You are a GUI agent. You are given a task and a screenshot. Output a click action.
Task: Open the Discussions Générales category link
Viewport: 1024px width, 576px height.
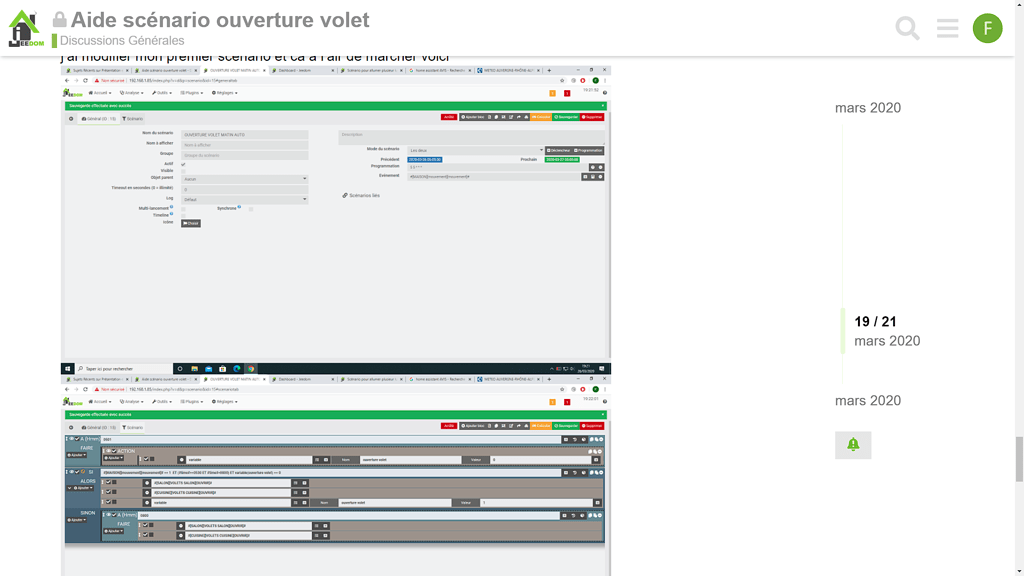(121, 41)
